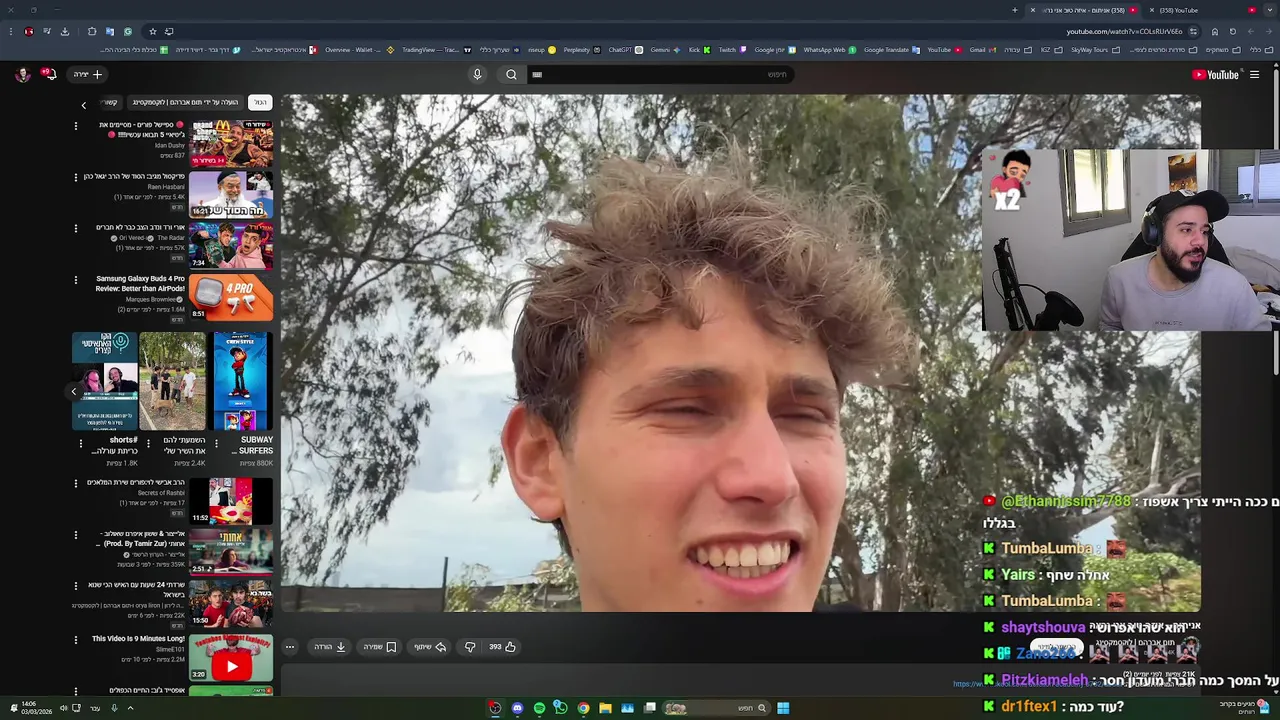This screenshot has height=720, width=1280.
Task: Open the Secrets of Rashbi video thumbnail
Action: pos(231,501)
